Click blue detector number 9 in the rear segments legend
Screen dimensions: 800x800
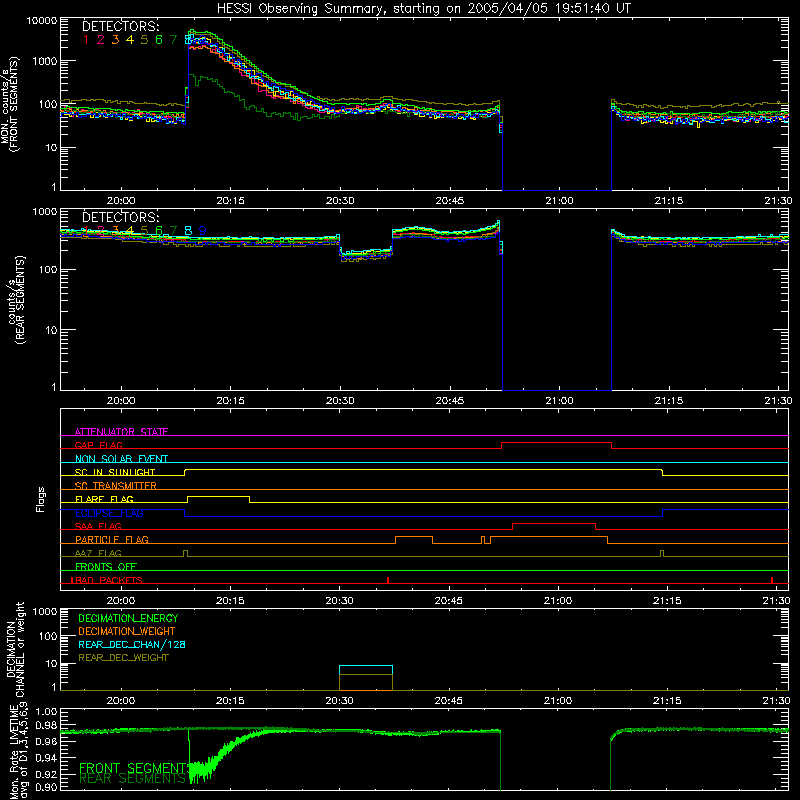(x=203, y=231)
